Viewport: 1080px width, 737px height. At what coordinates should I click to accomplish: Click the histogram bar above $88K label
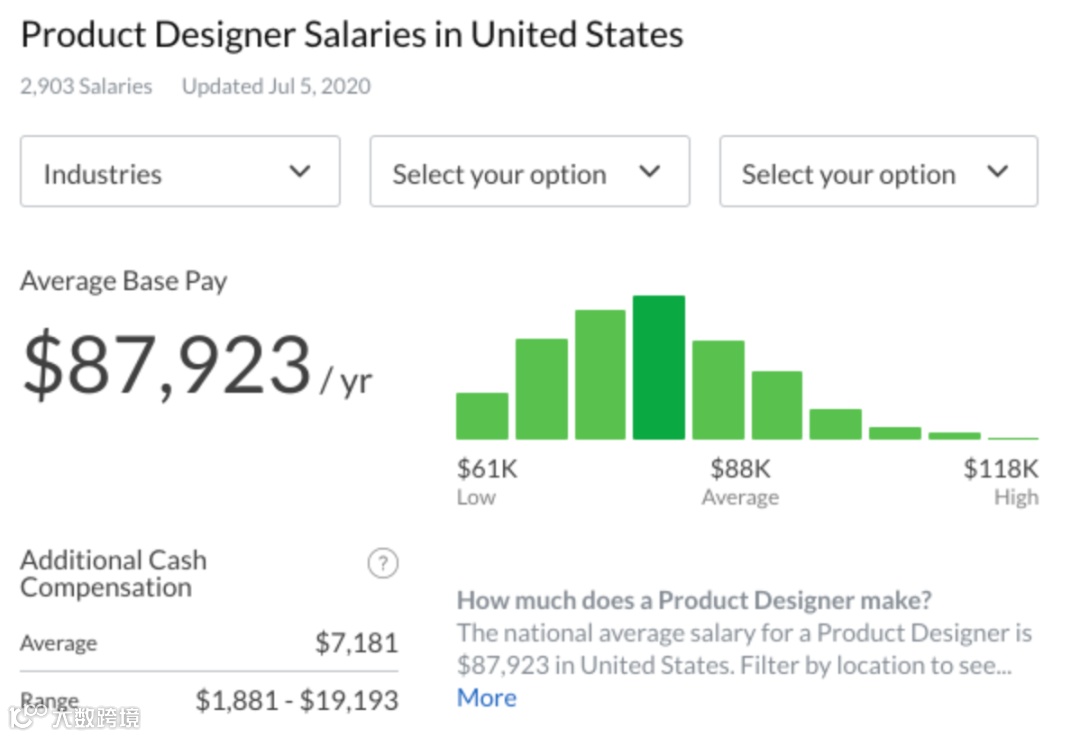point(718,390)
